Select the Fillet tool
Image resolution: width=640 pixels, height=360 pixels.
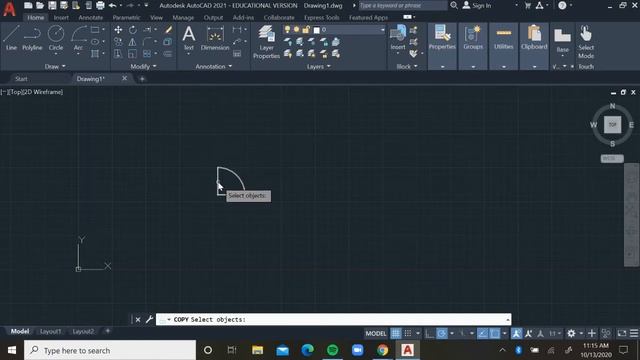pos(147,42)
